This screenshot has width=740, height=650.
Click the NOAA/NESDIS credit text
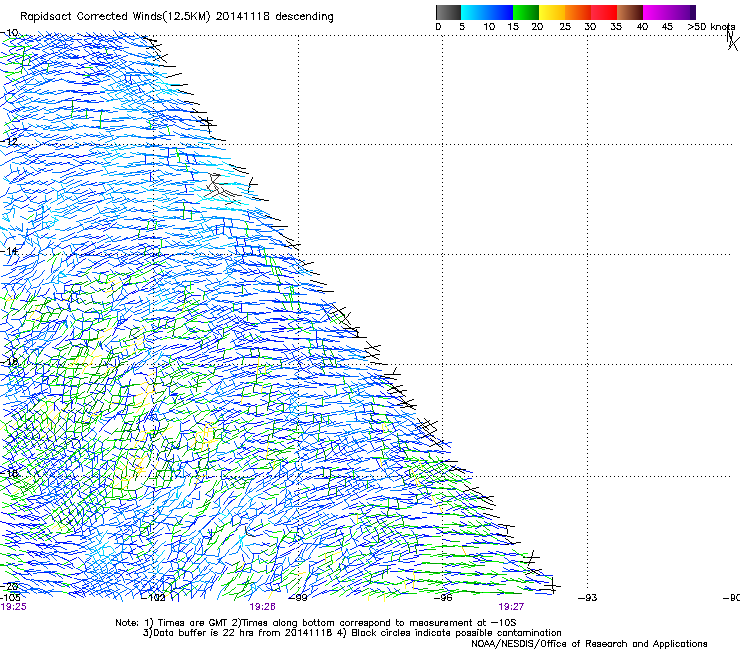tap(589, 644)
